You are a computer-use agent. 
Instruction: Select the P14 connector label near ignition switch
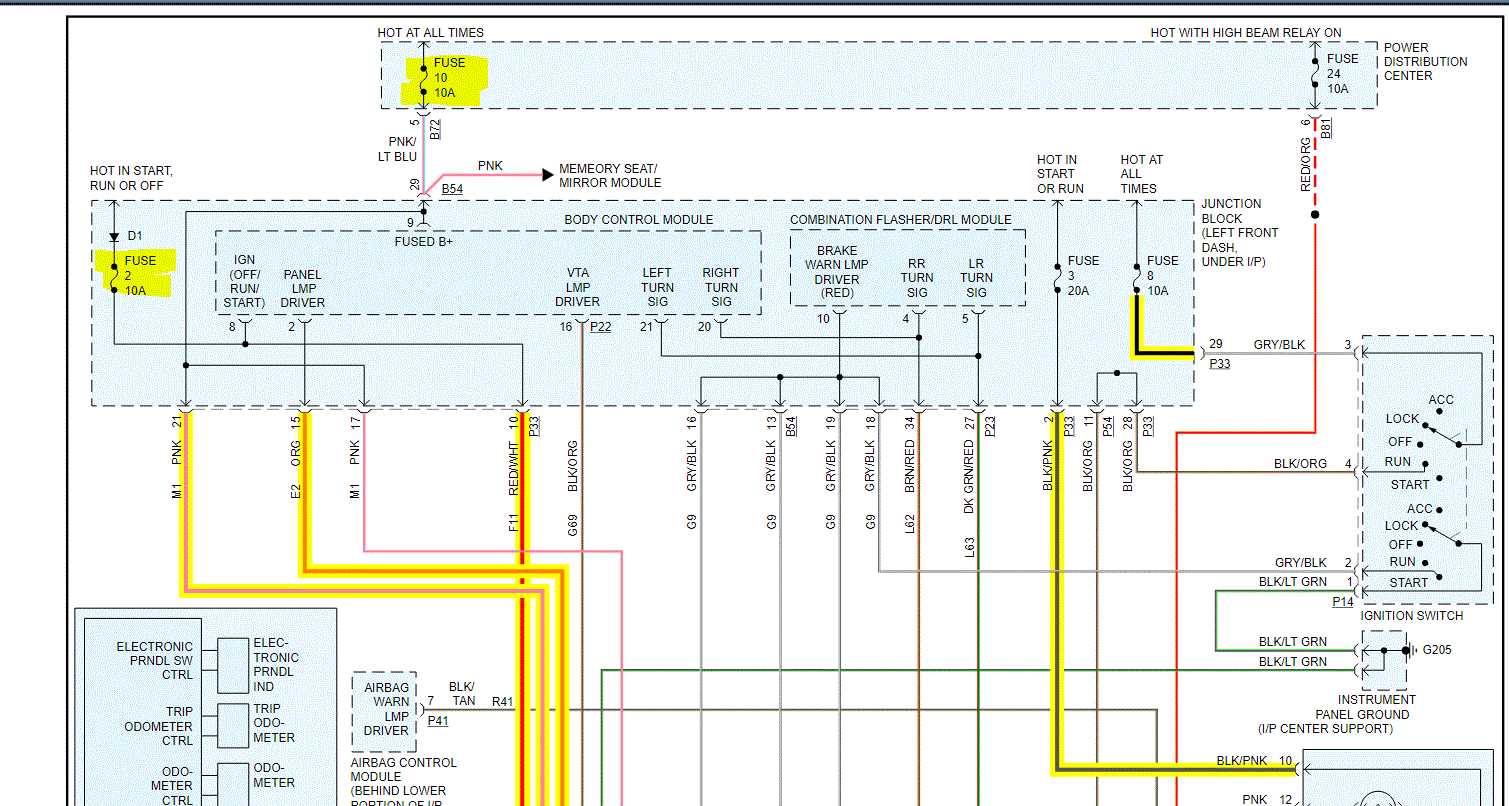pos(1342,602)
